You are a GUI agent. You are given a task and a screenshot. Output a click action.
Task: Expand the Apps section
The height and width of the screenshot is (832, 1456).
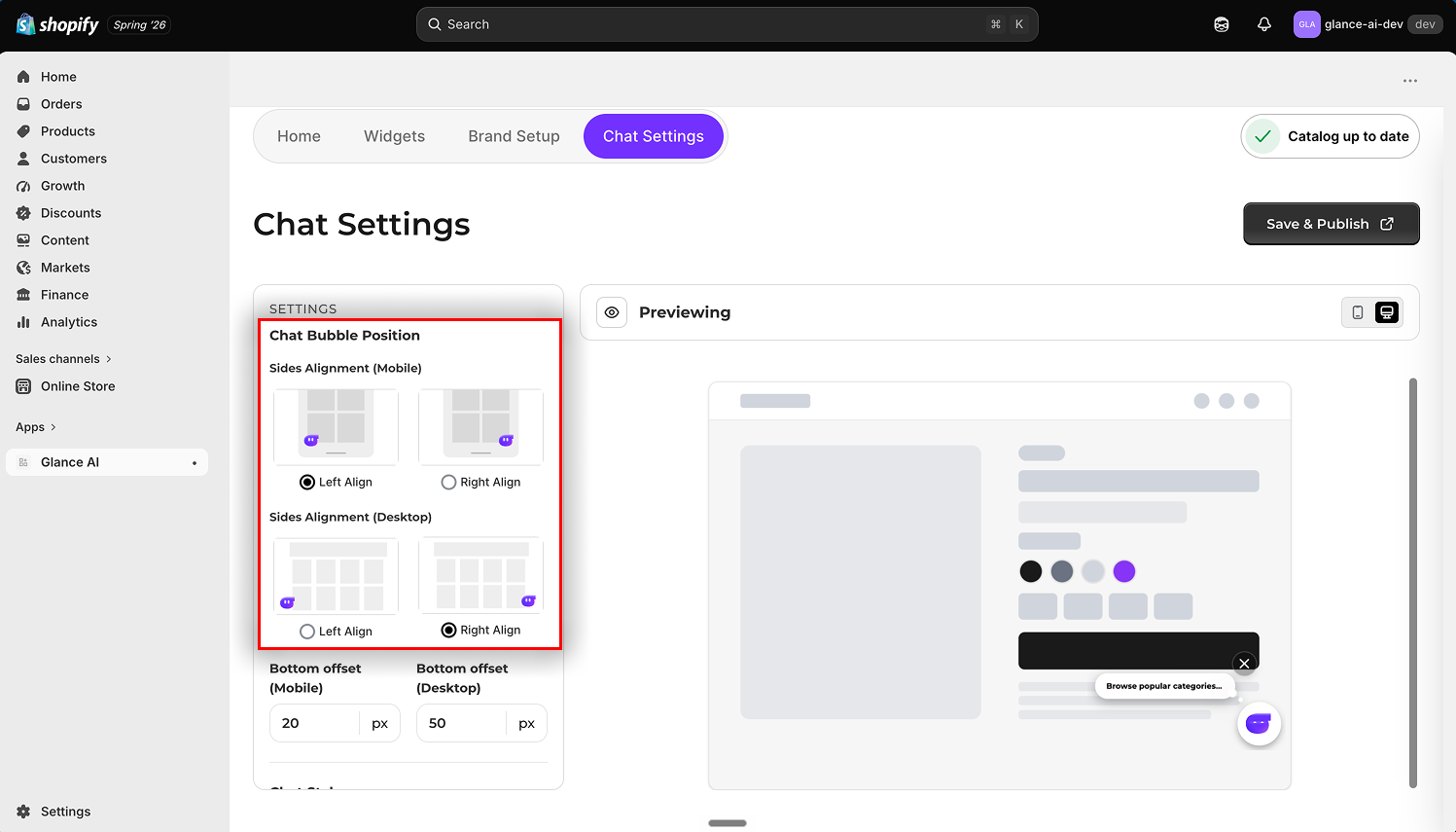[36, 427]
